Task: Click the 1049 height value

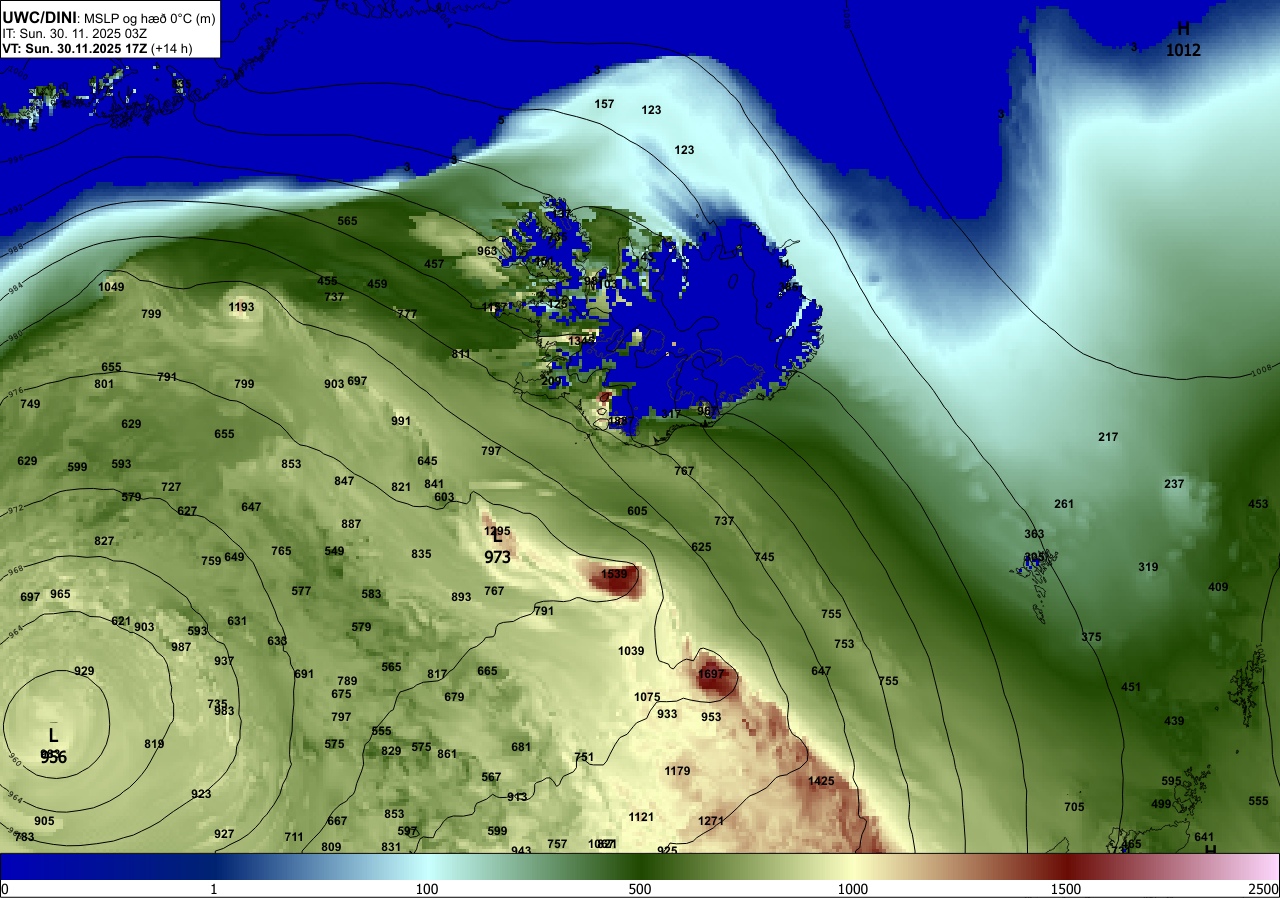Action: click(111, 287)
